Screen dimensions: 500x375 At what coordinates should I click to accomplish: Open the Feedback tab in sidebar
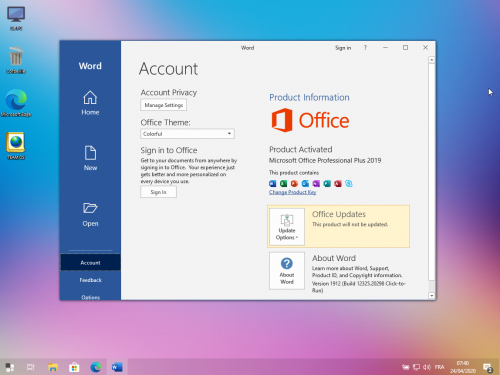[90, 280]
